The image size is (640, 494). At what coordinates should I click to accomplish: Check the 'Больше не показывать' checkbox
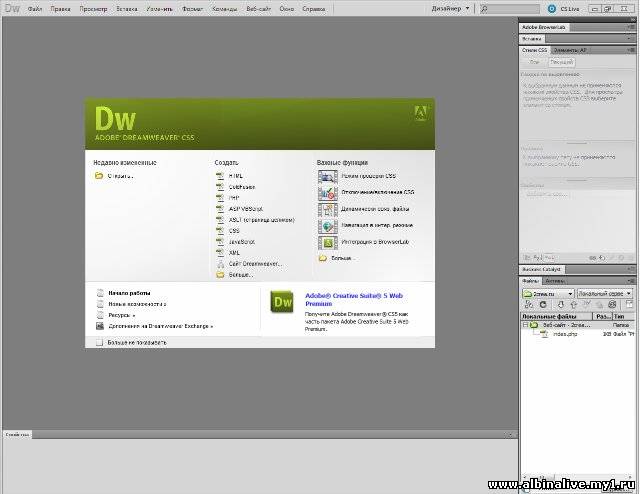pyautogui.click(x=99, y=343)
